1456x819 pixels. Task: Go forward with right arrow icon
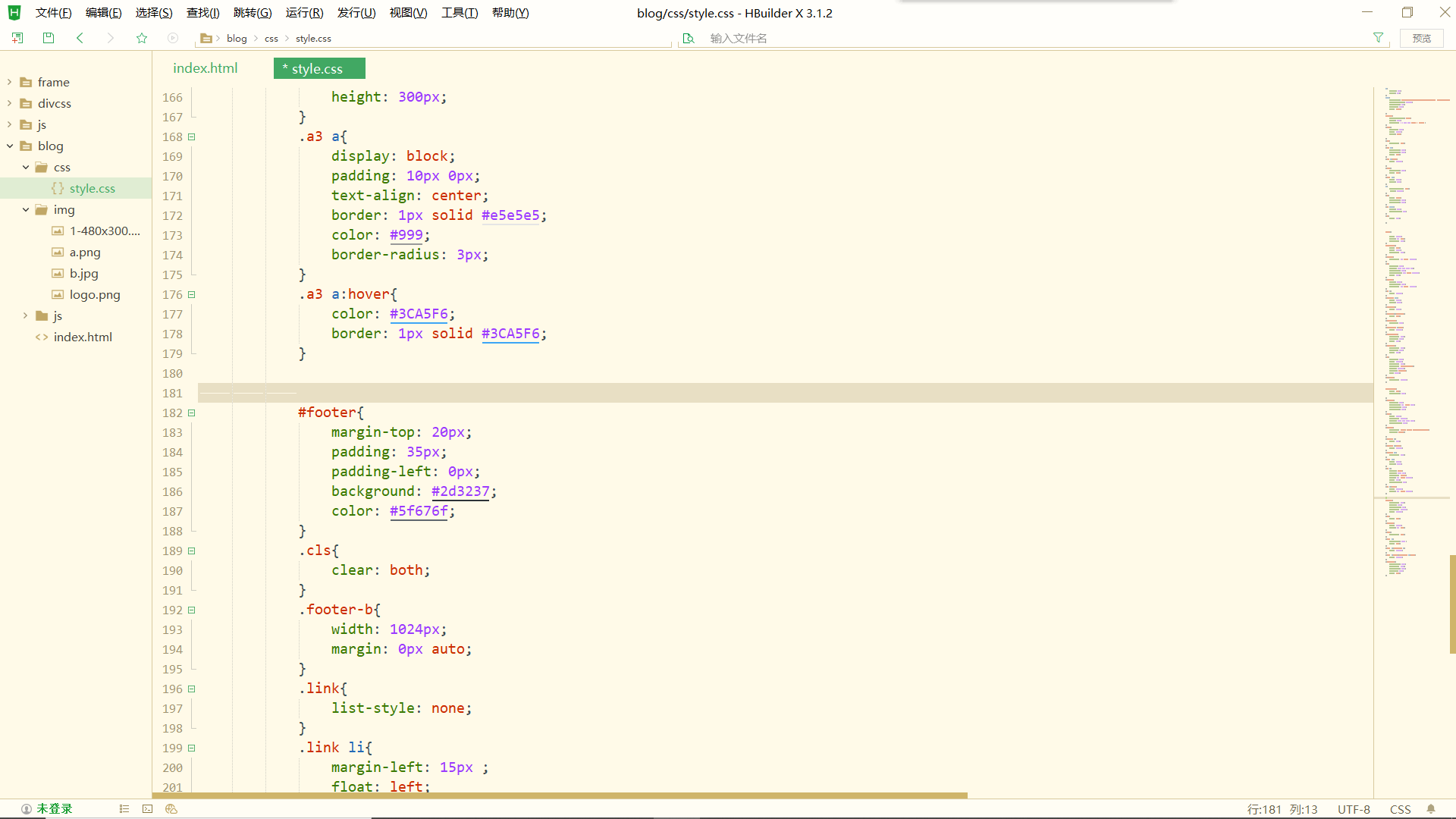coord(111,38)
